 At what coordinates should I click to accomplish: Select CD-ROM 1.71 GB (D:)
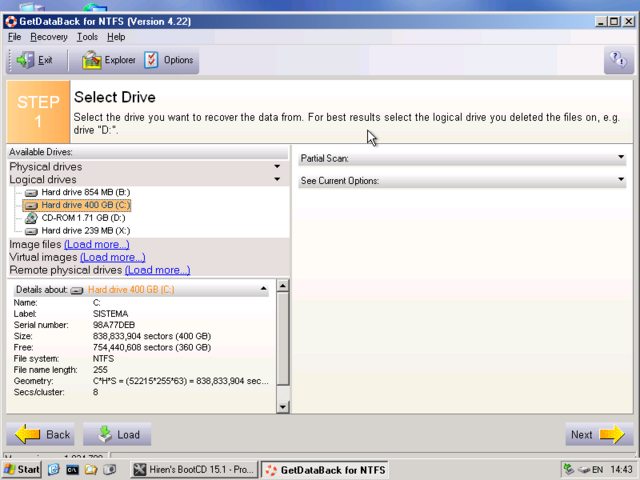[83, 218]
